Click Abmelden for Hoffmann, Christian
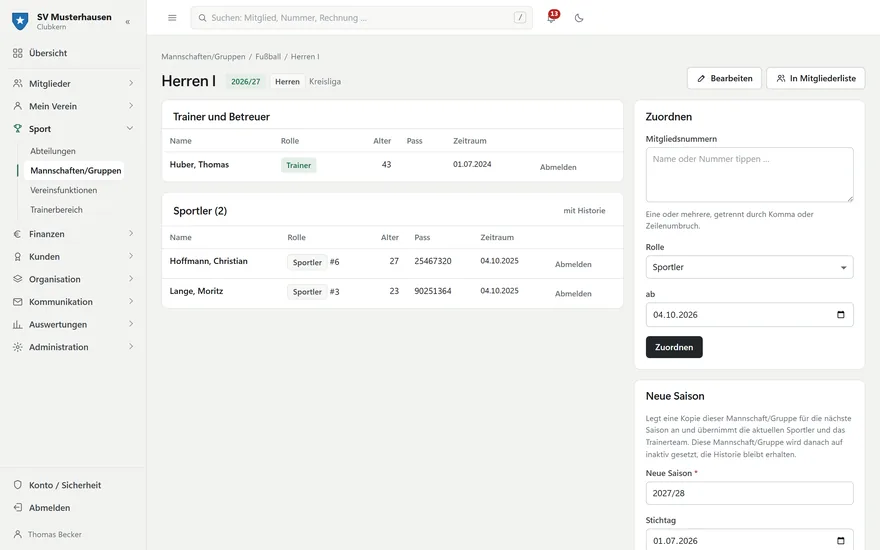 [x=573, y=264]
